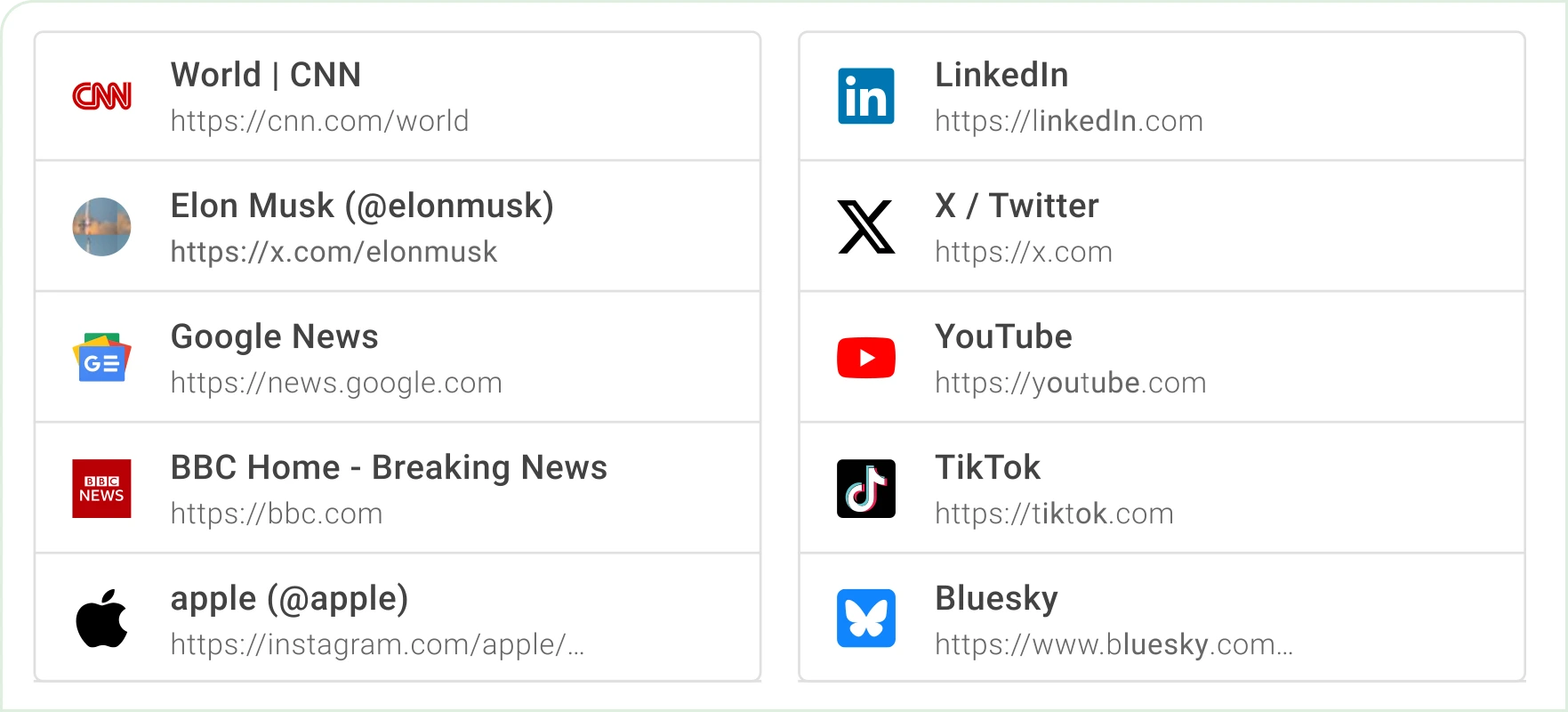Screen dimensions: 1568x712
Task: Select the apple (@apple) Instagram entry
Action: tap(289, 599)
